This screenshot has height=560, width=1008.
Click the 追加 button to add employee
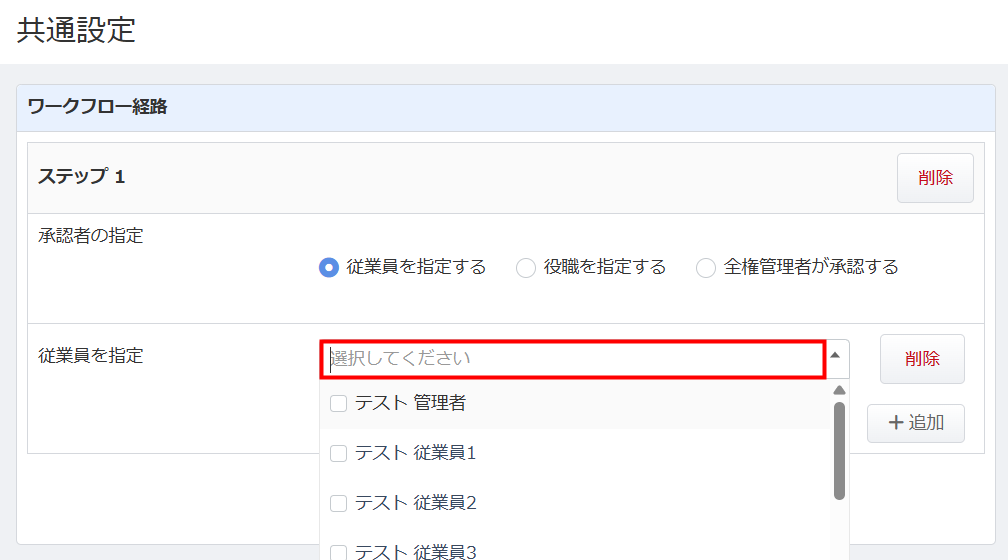coord(916,423)
